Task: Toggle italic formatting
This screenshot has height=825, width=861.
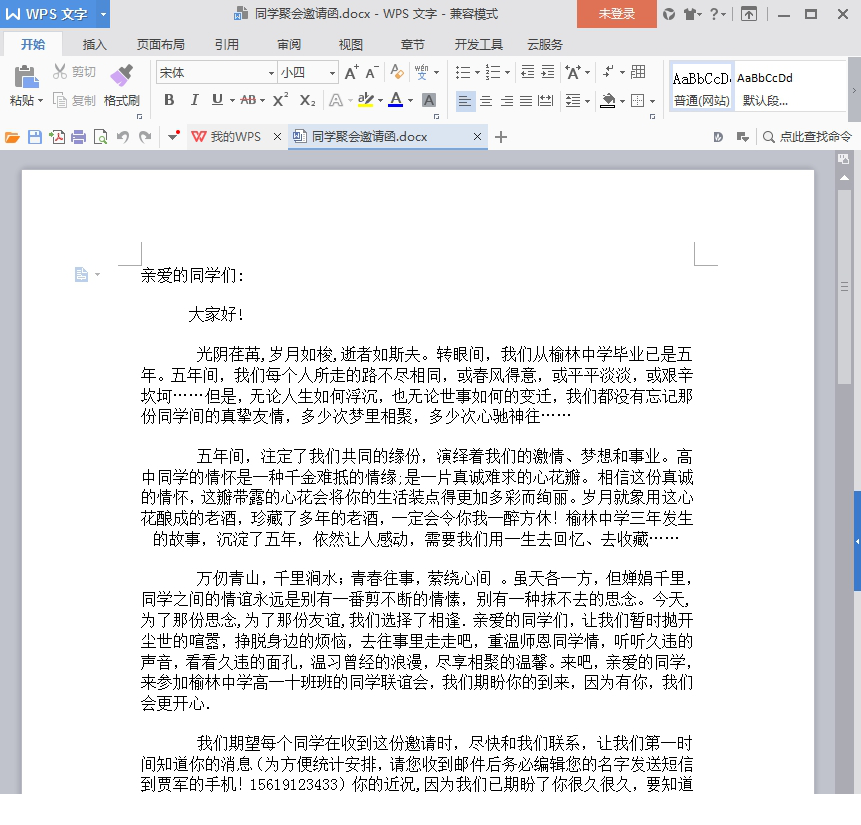Action: [x=194, y=100]
